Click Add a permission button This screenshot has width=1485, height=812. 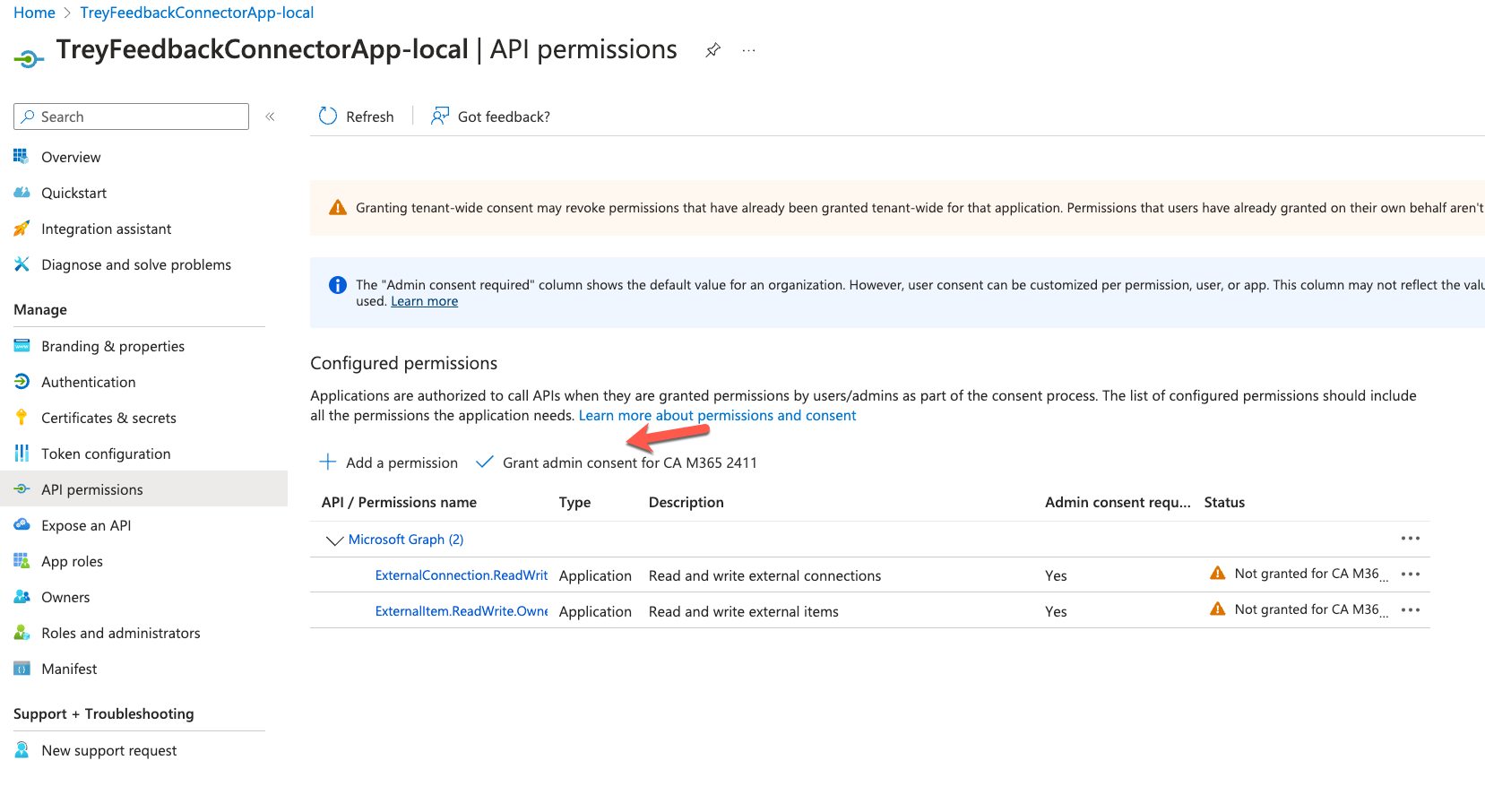389,462
